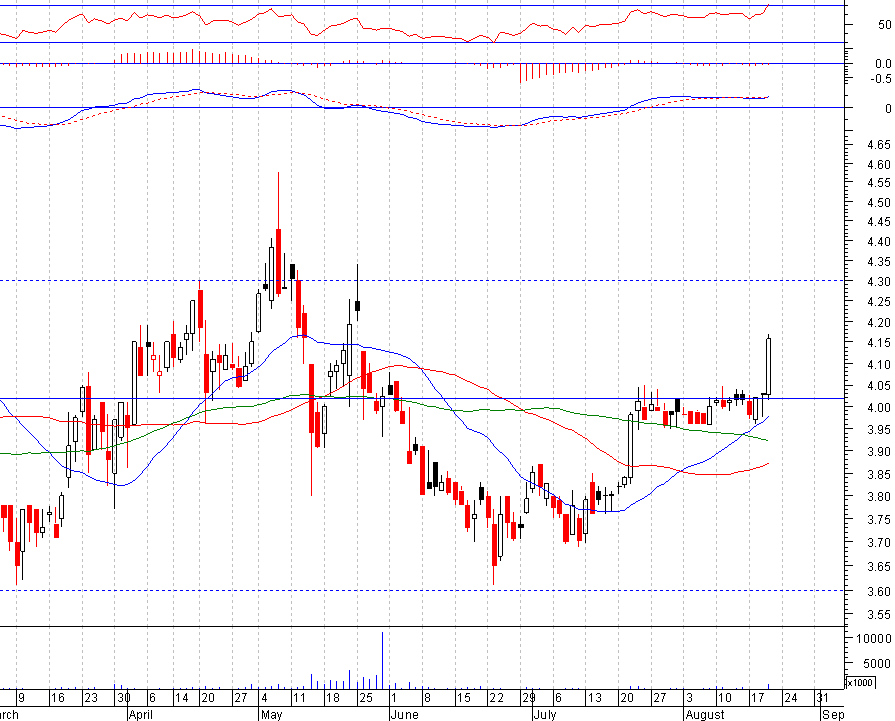The height and width of the screenshot is (721, 895).
Task: Click the June month label
Action: 404,715
